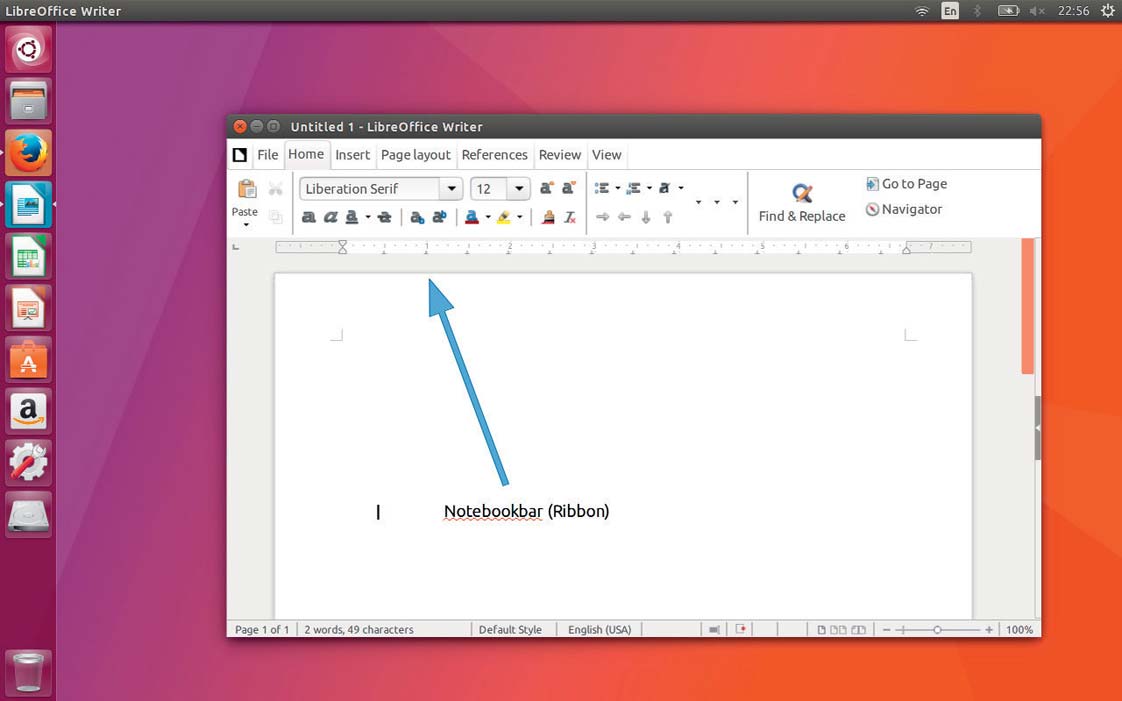Click the Copy icon below Cut

pos(275,217)
